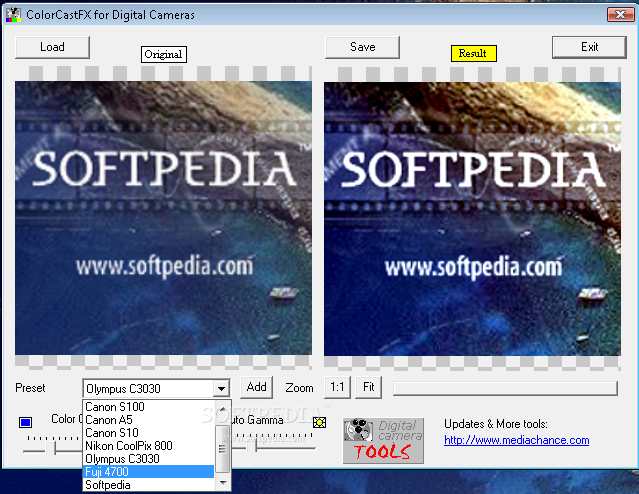This screenshot has height=494, width=639.
Task: Exit the application via Exit button
Action: point(589,47)
